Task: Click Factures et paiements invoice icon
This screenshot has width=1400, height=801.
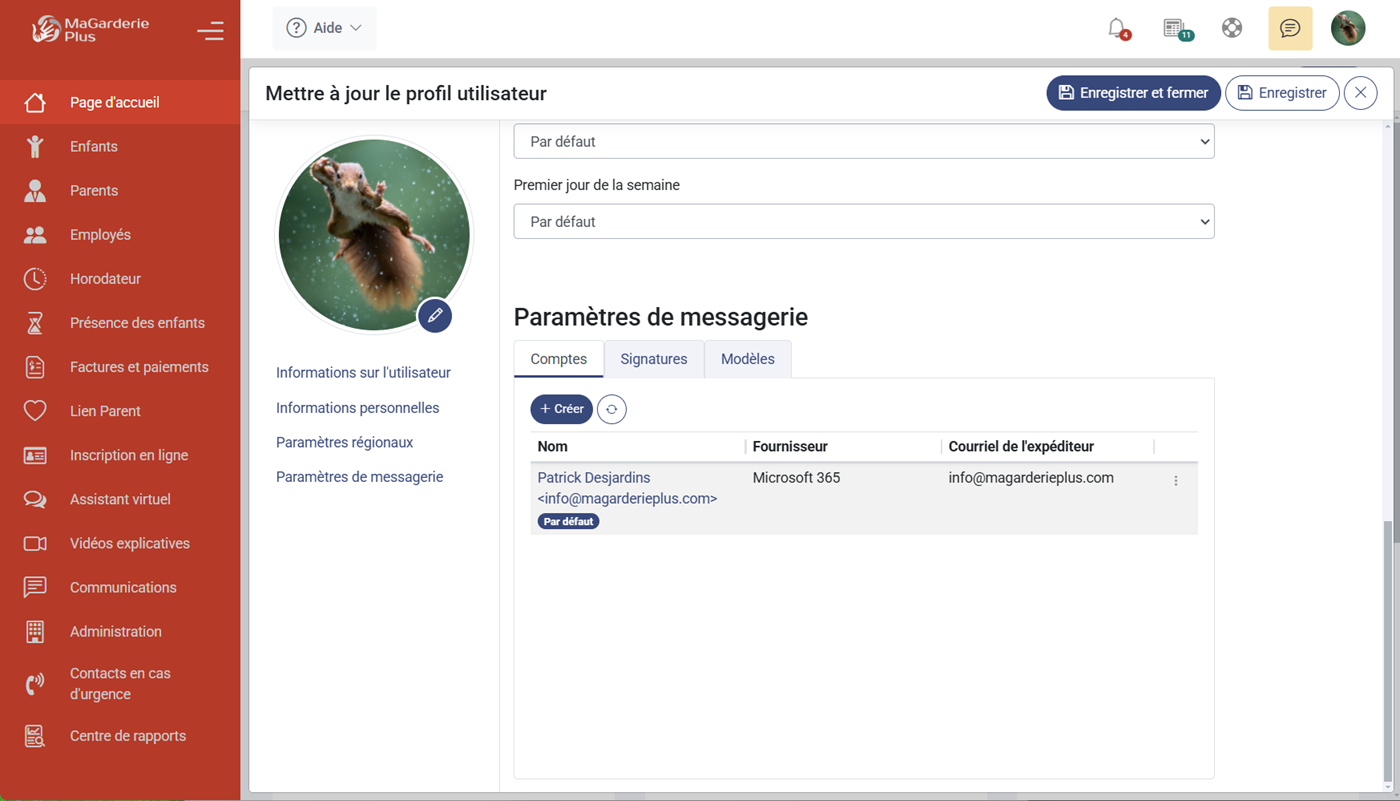Action: point(35,367)
